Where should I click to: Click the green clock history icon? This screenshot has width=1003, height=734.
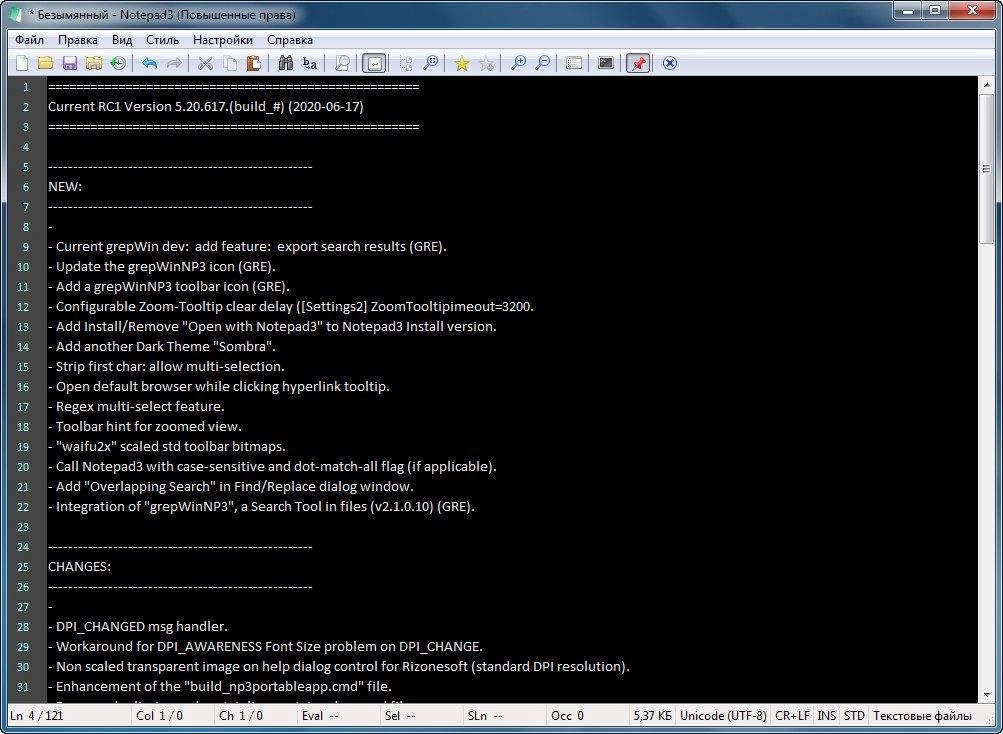coord(118,63)
